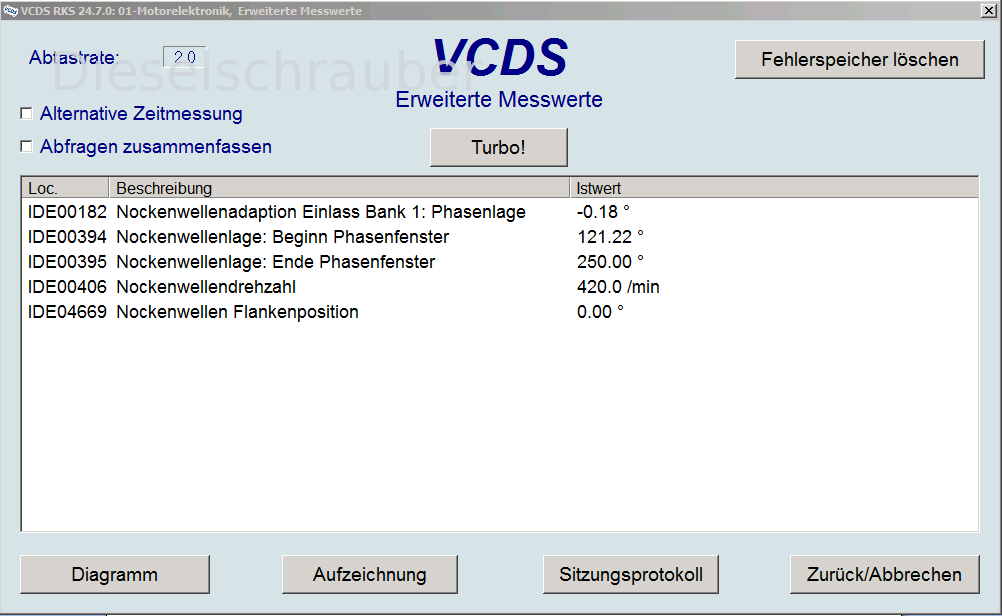Click the Abtastrate value field
This screenshot has width=1002, height=616.
point(185,57)
